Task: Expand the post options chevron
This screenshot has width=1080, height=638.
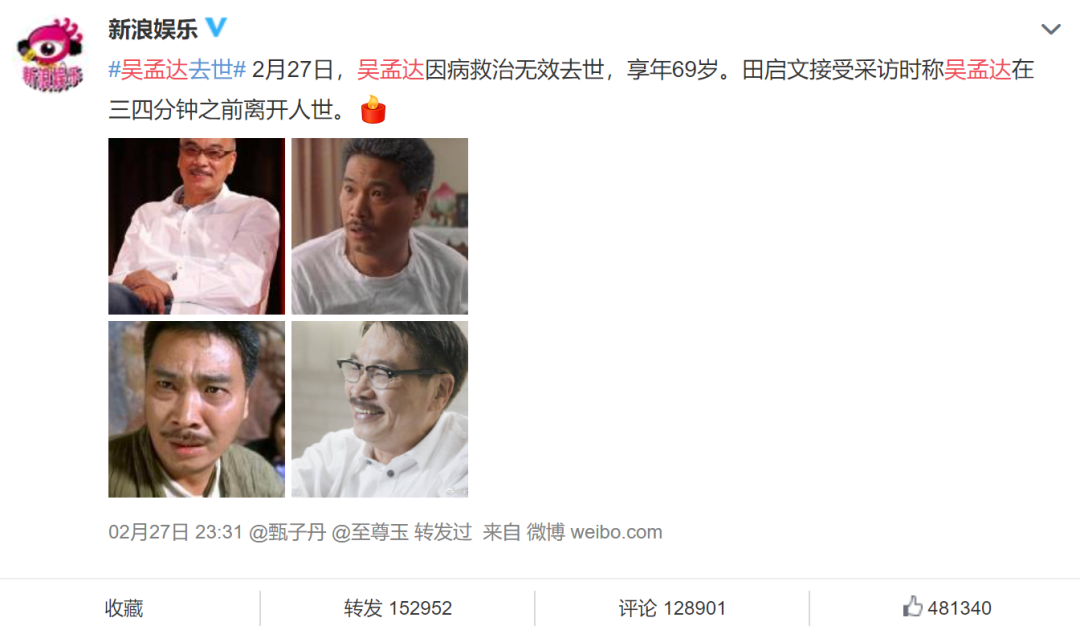Action: 1050,29
